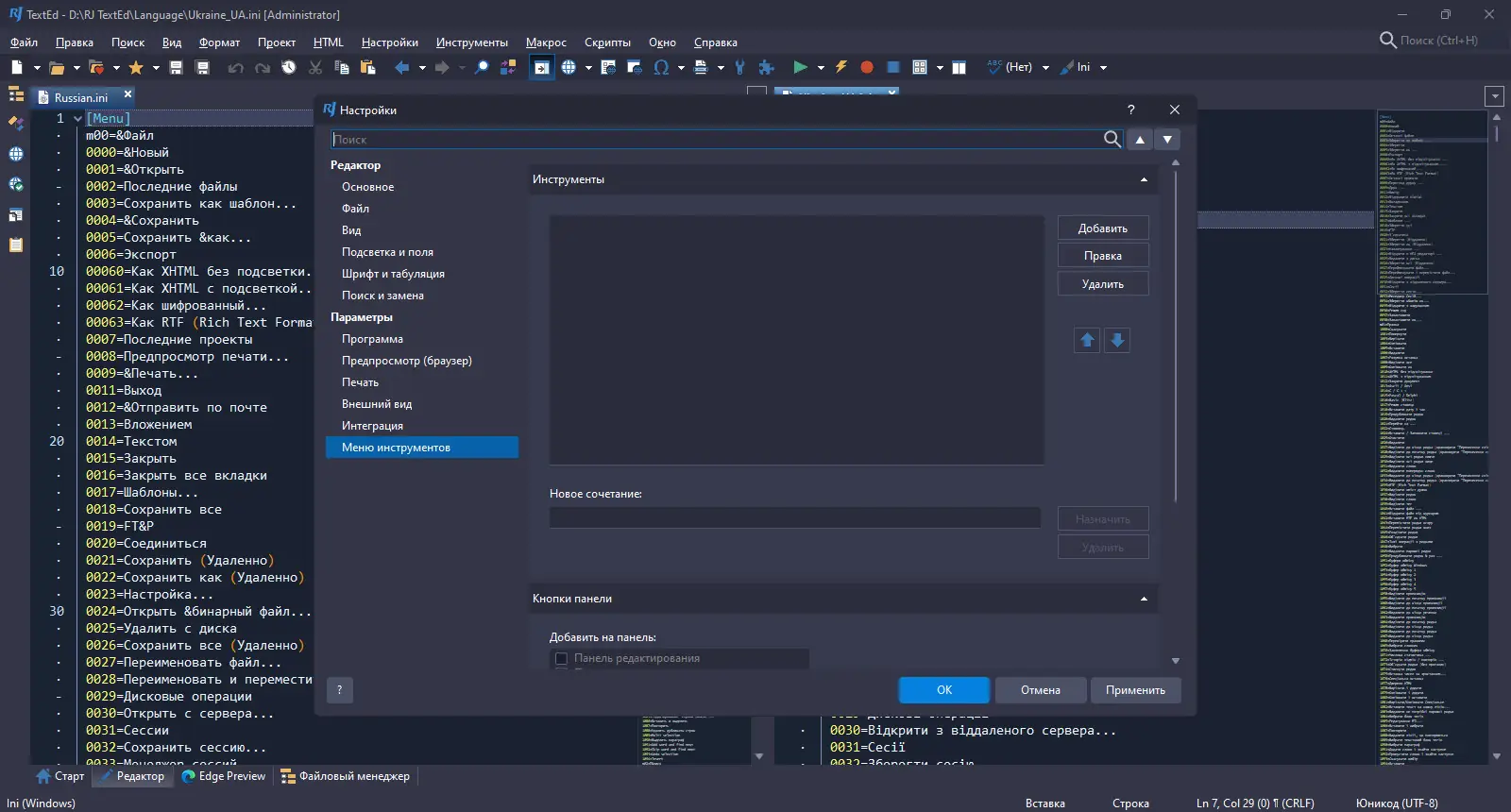Toggle the Панель редактирования checkbox
This screenshot has width=1511, height=812.
561,658
